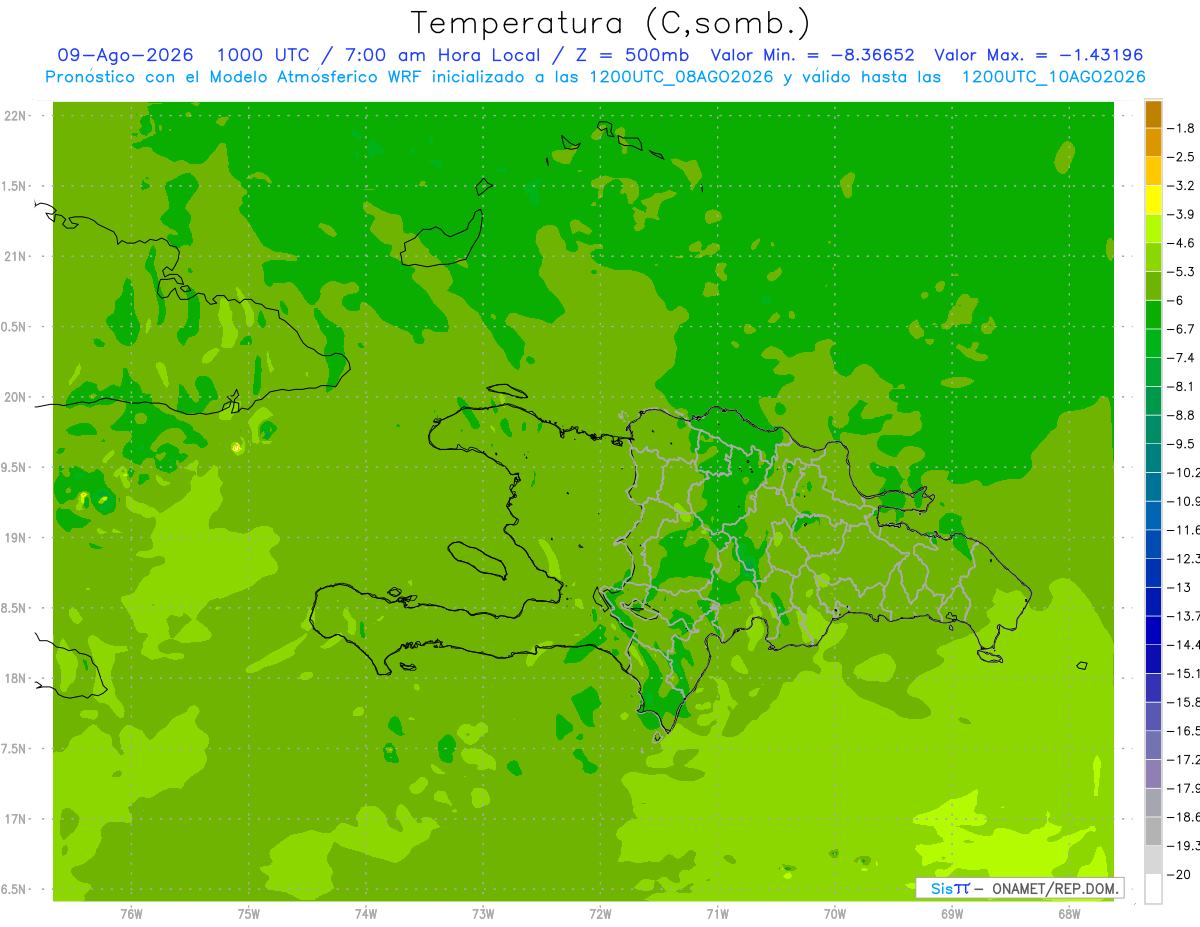Pick the yellow swatch between -3.2 and -3.9
The image size is (1200, 927).
[x=1153, y=201]
